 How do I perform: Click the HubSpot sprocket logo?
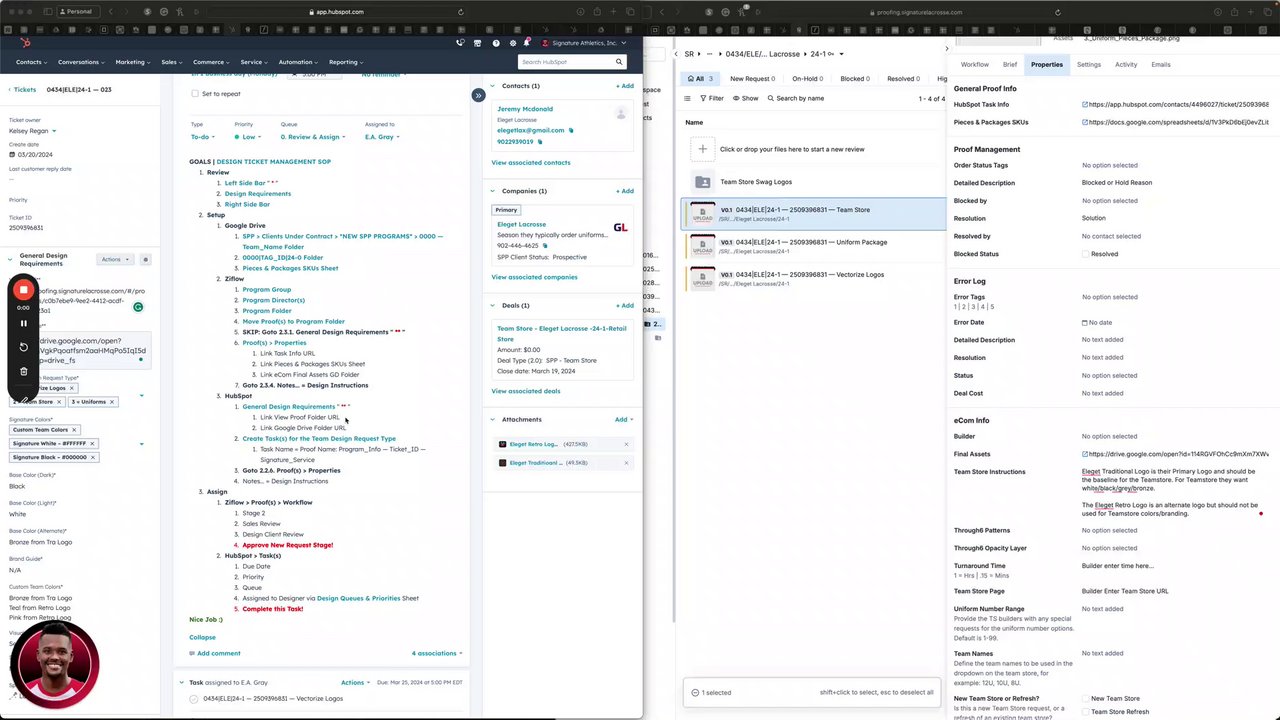click(x=25, y=43)
